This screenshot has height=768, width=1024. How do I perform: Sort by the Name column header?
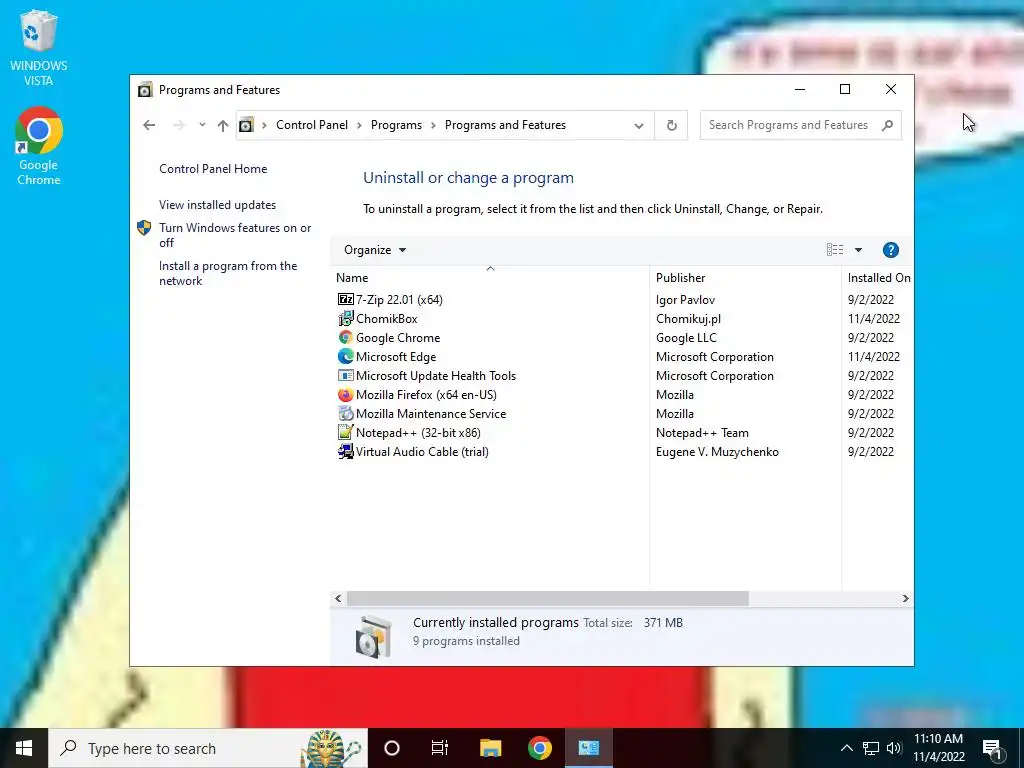point(490,278)
